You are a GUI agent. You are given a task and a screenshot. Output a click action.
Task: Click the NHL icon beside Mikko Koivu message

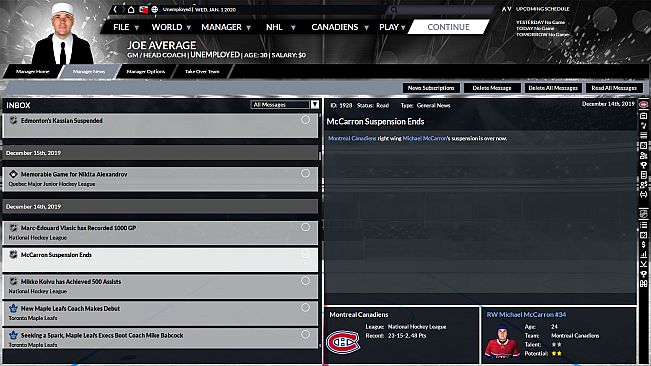click(13, 281)
